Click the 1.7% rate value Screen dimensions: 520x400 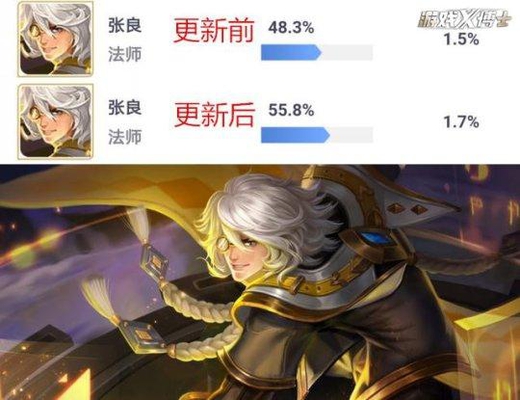pyautogui.click(x=461, y=122)
